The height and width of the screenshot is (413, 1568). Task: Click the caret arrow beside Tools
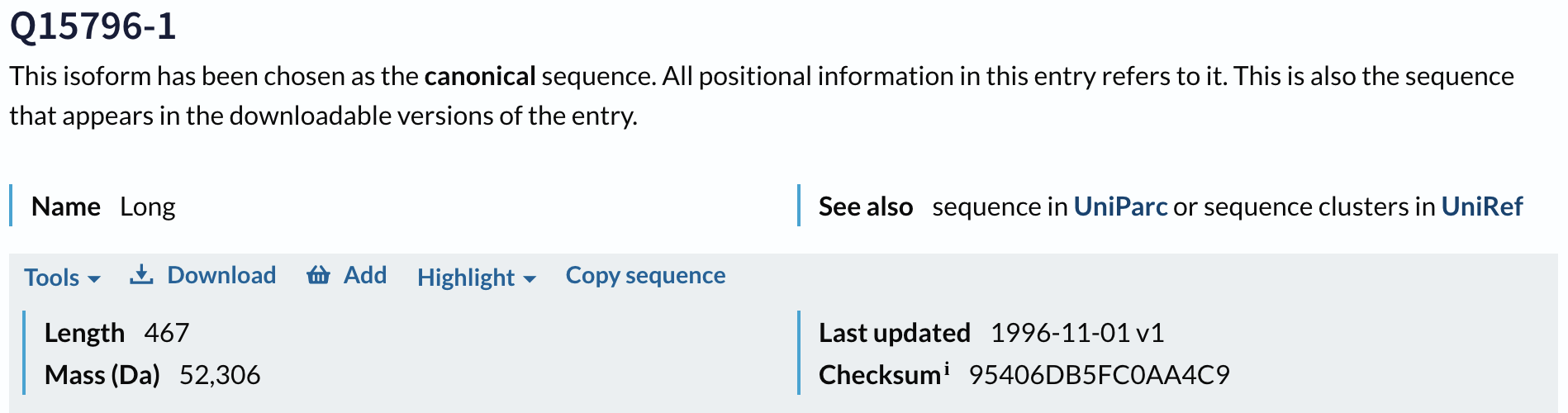click(94, 279)
